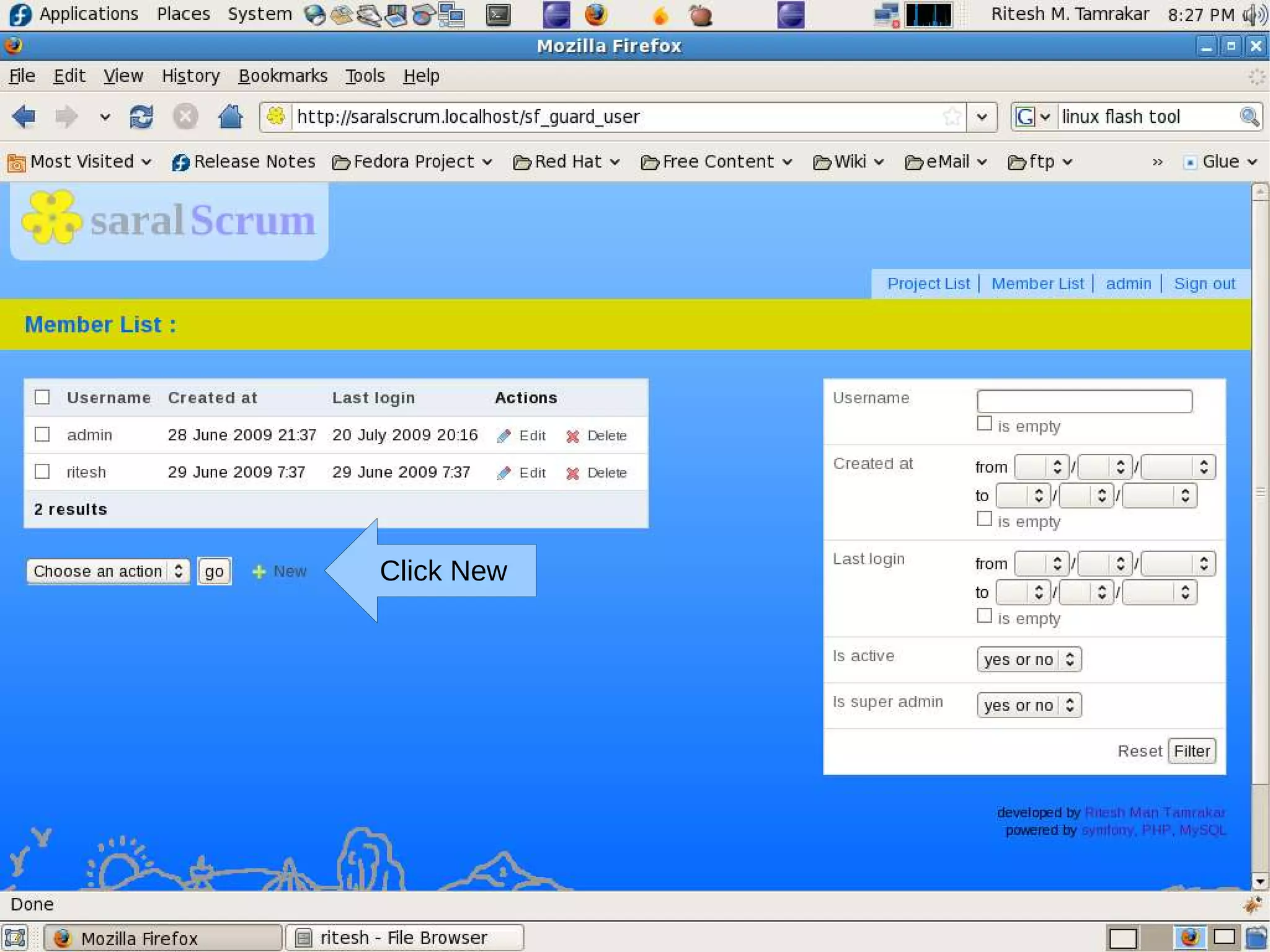Open the Edit menu
The height and width of the screenshot is (952, 1270).
coord(69,76)
